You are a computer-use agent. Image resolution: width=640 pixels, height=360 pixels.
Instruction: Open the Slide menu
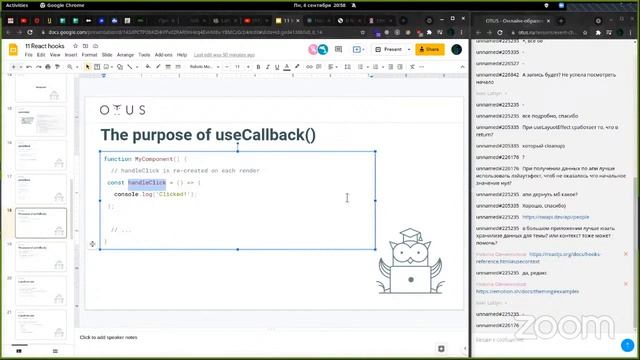pos(107,55)
